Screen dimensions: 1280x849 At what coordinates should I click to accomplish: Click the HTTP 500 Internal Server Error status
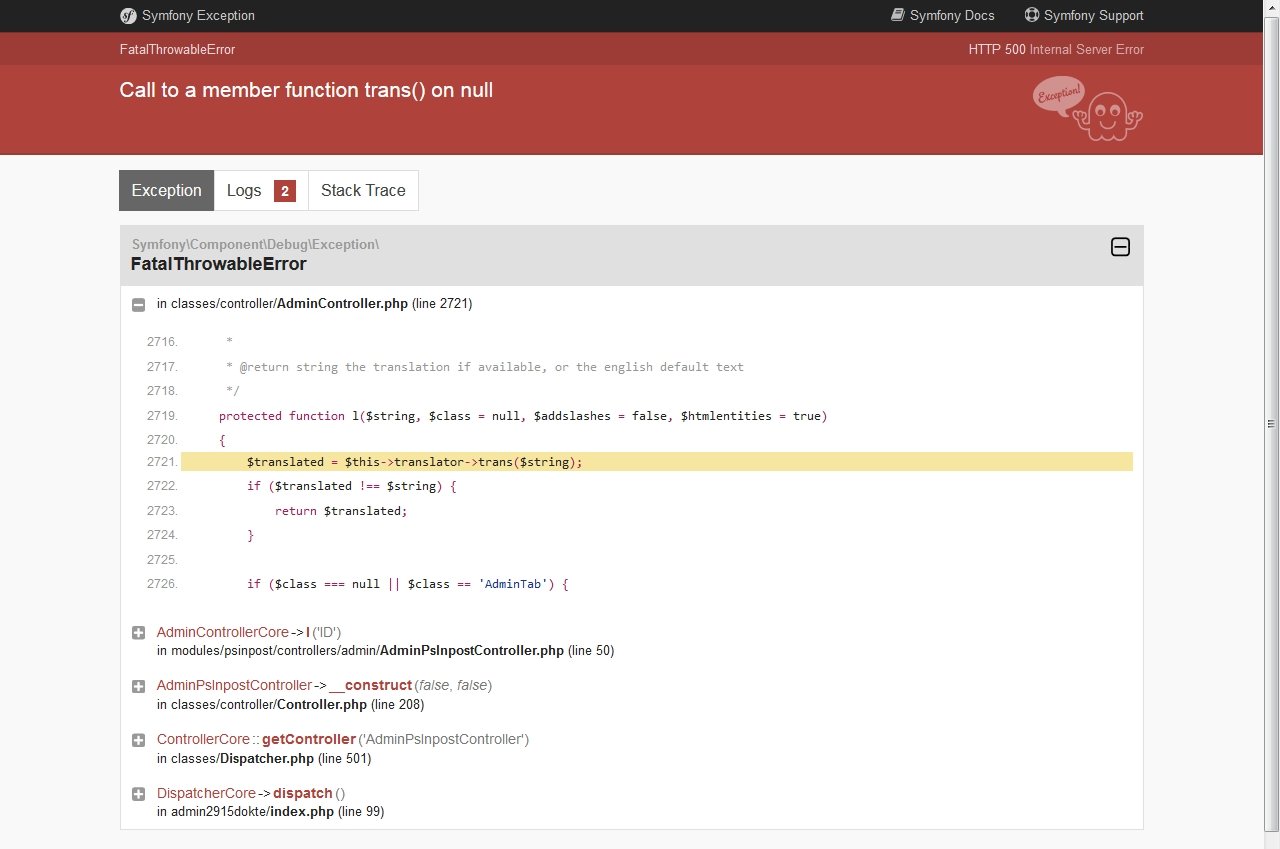click(x=1056, y=49)
